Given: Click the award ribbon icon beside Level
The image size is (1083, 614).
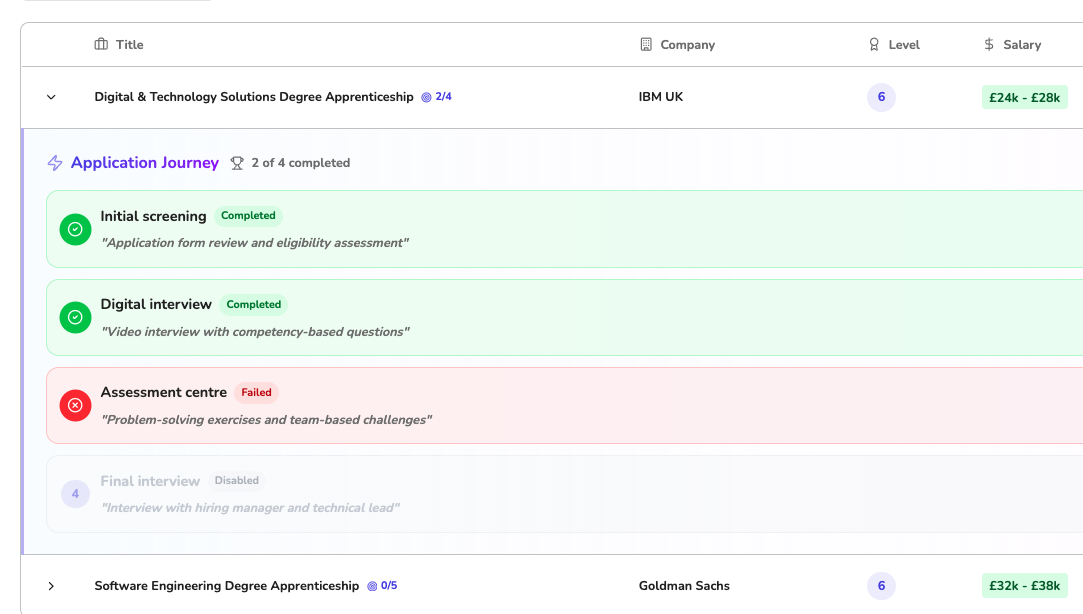Looking at the screenshot, I should pos(874,44).
